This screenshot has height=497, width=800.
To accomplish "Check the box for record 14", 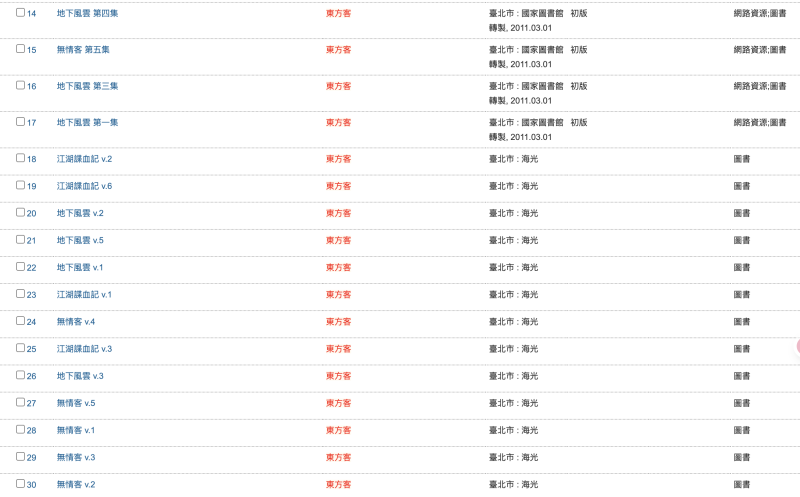I will pyautogui.click(x=20, y=13).
